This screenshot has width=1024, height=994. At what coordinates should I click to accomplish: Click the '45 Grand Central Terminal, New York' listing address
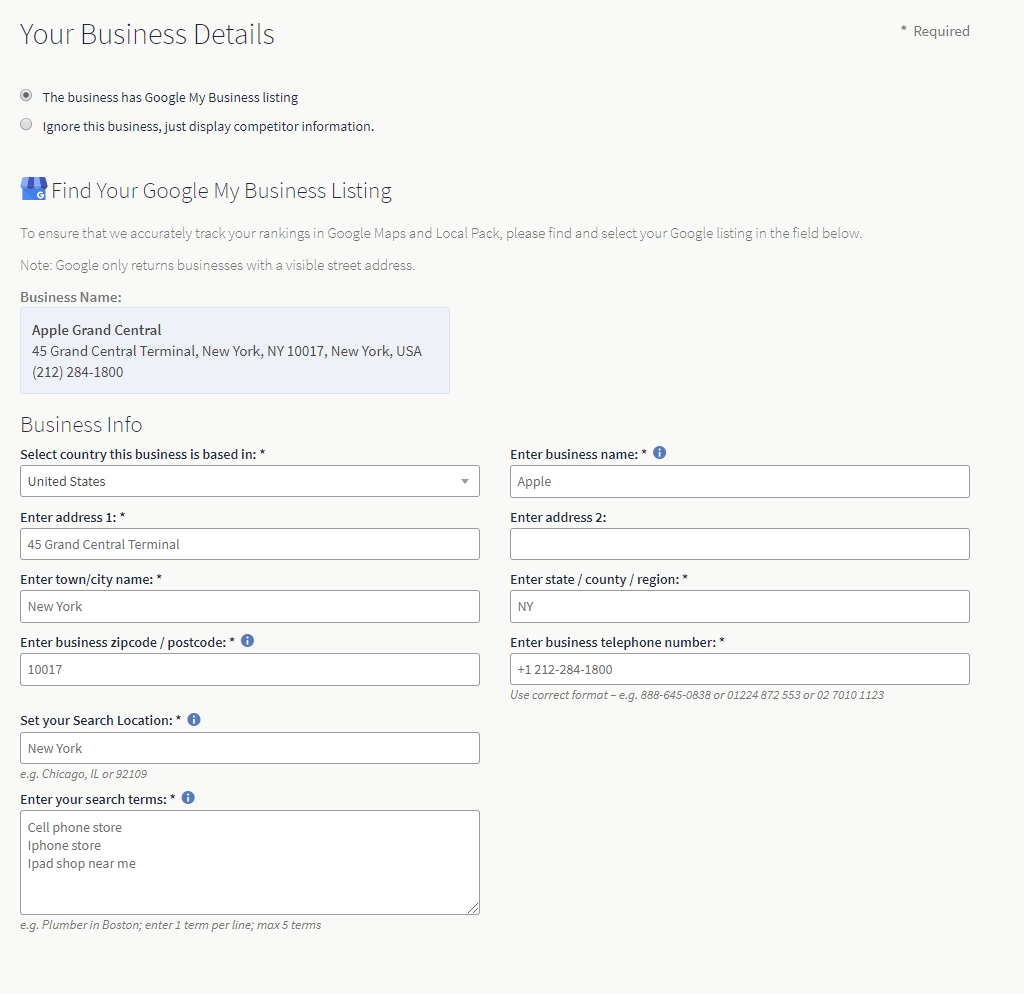point(227,351)
